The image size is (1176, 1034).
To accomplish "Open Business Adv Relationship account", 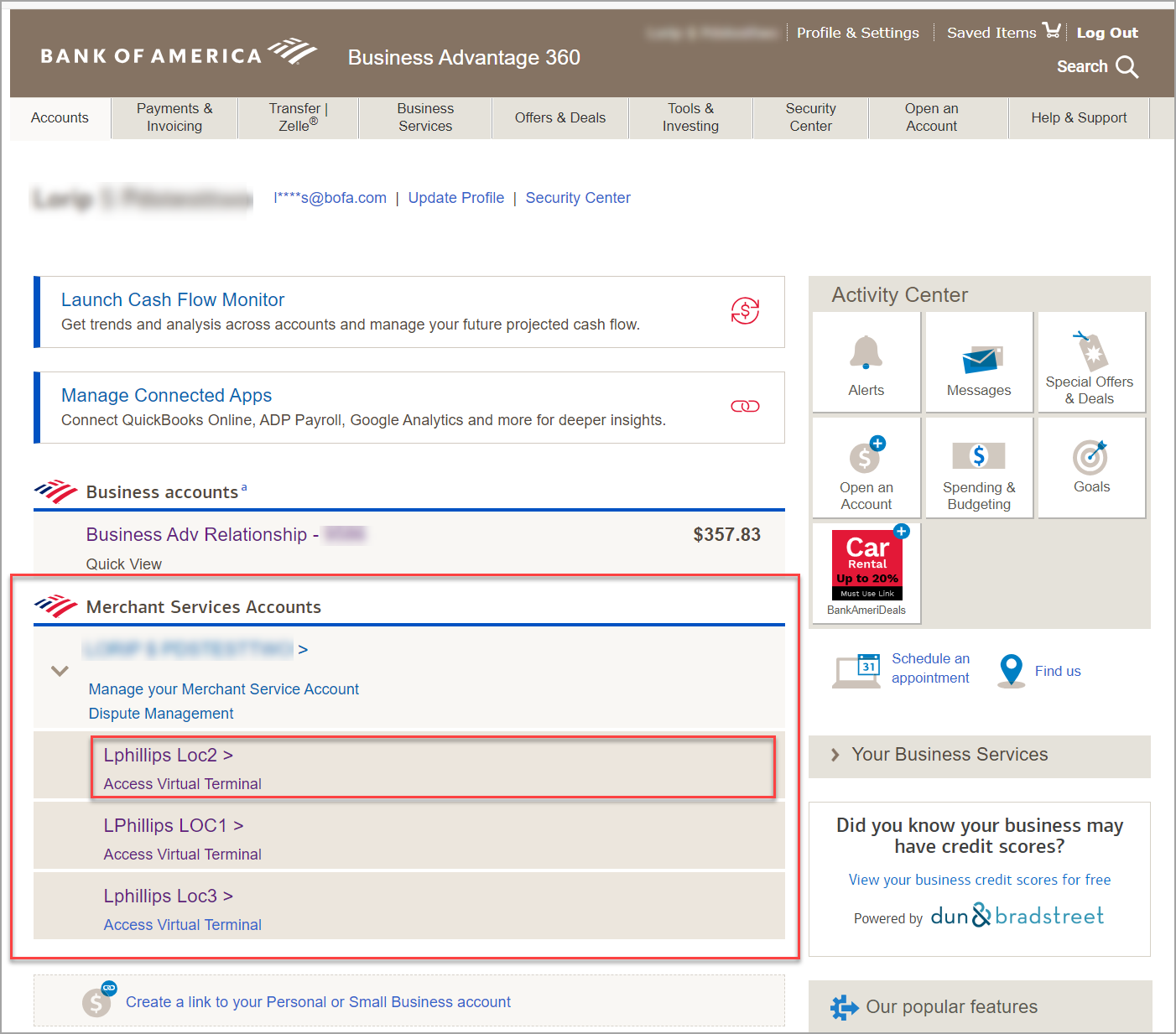I will pyautogui.click(x=226, y=534).
